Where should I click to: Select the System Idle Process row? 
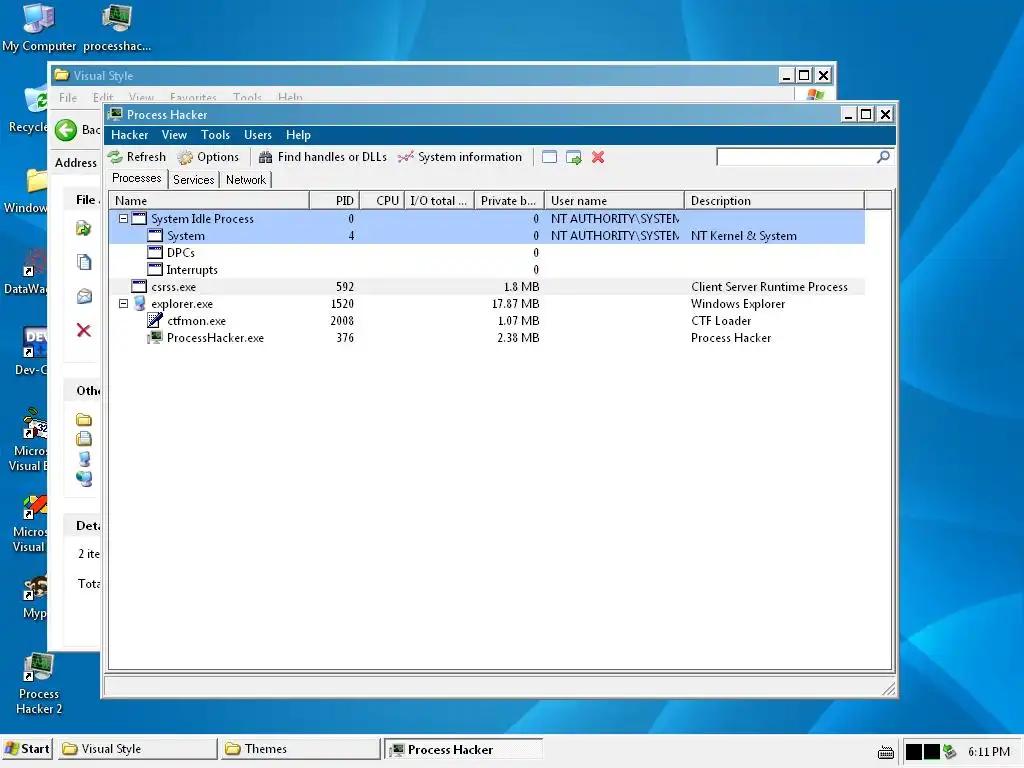[x=487, y=219]
